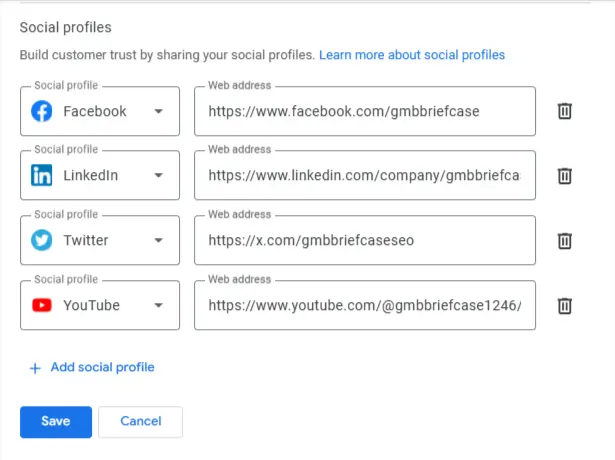The image size is (615, 460).
Task: Delete the LinkedIn social profile row
Action: pyautogui.click(x=564, y=175)
